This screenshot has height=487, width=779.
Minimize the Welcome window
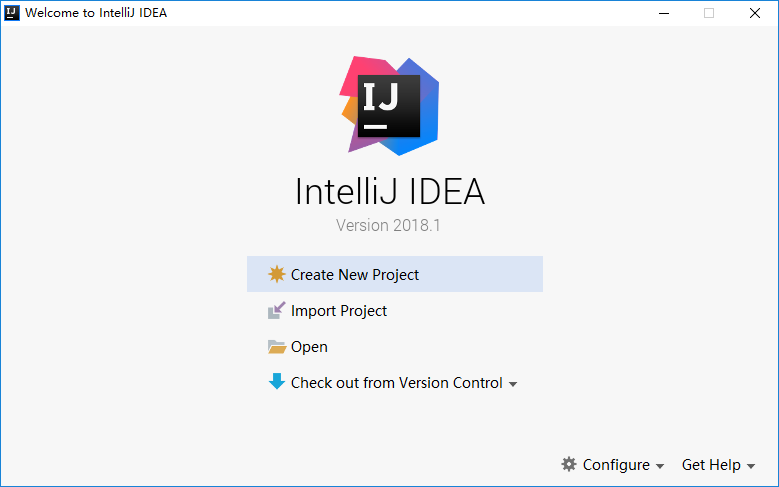click(664, 13)
